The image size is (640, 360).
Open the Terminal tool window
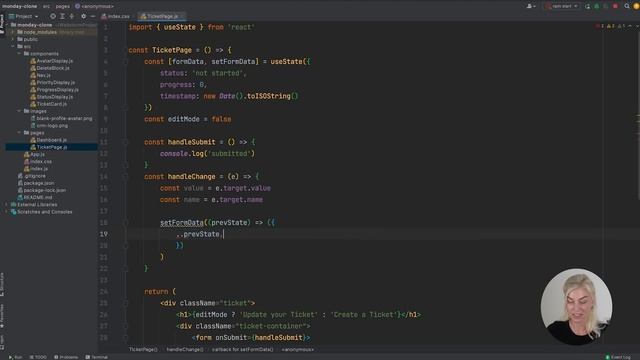[96, 357]
